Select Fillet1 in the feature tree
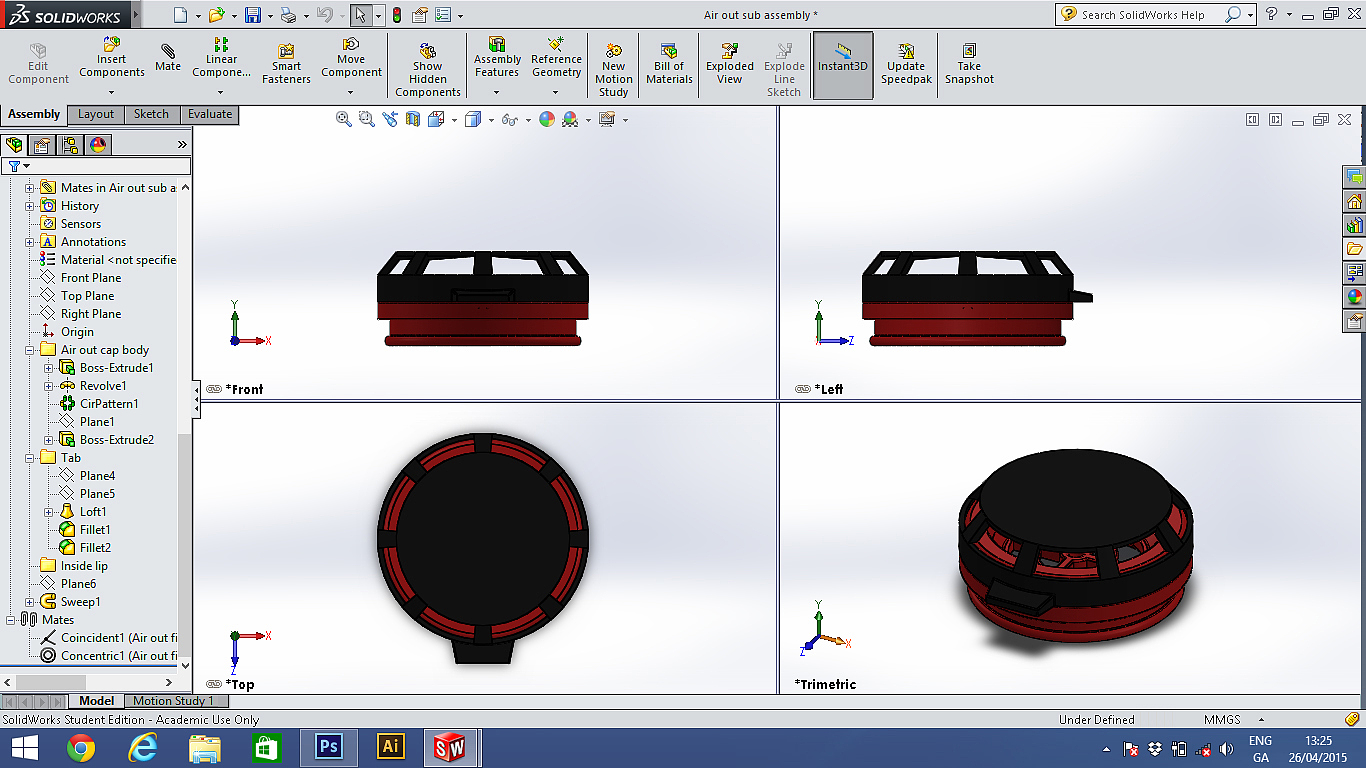This screenshot has width=1366, height=768. pyautogui.click(x=95, y=530)
